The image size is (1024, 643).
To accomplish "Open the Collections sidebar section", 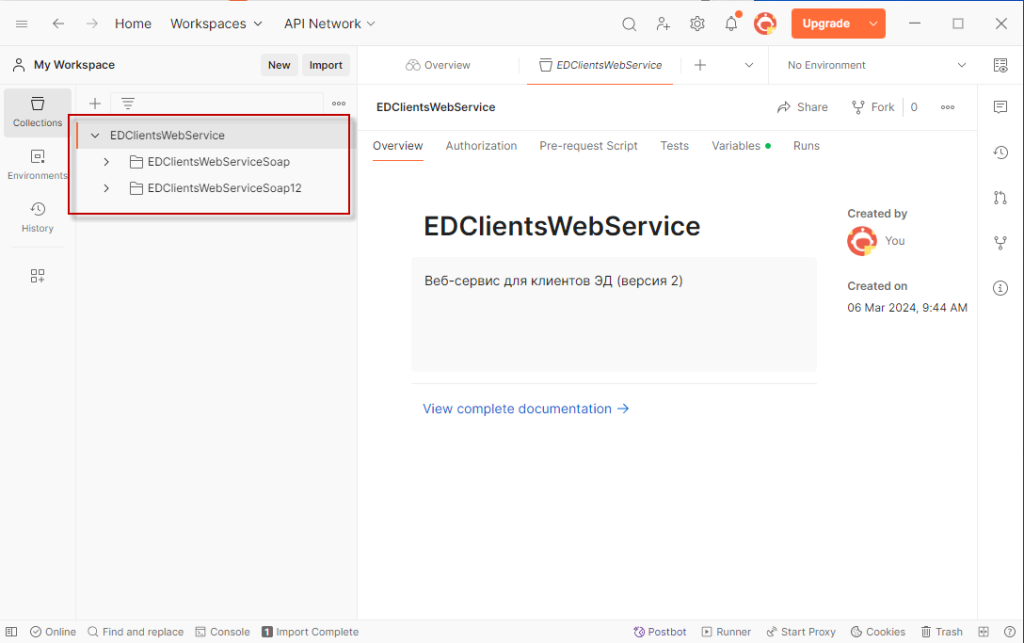I will pos(37,112).
